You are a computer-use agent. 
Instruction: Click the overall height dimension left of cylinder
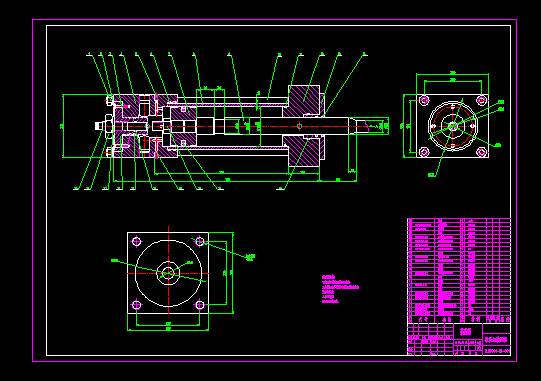pos(63,126)
